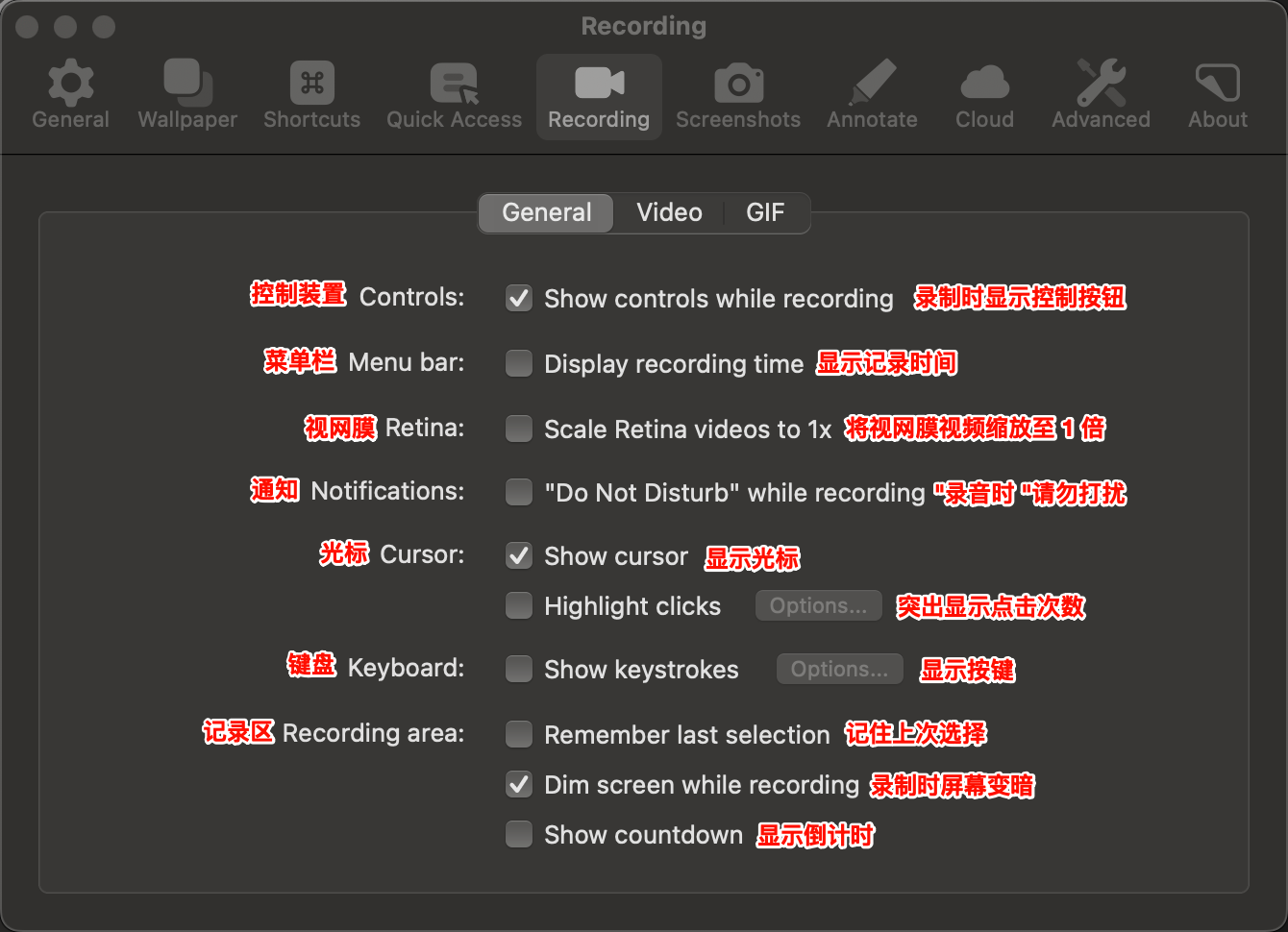Image resolution: width=1288 pixels, height=932 pixels.
Task: Open the About pane
Action: pos(1217,85)
